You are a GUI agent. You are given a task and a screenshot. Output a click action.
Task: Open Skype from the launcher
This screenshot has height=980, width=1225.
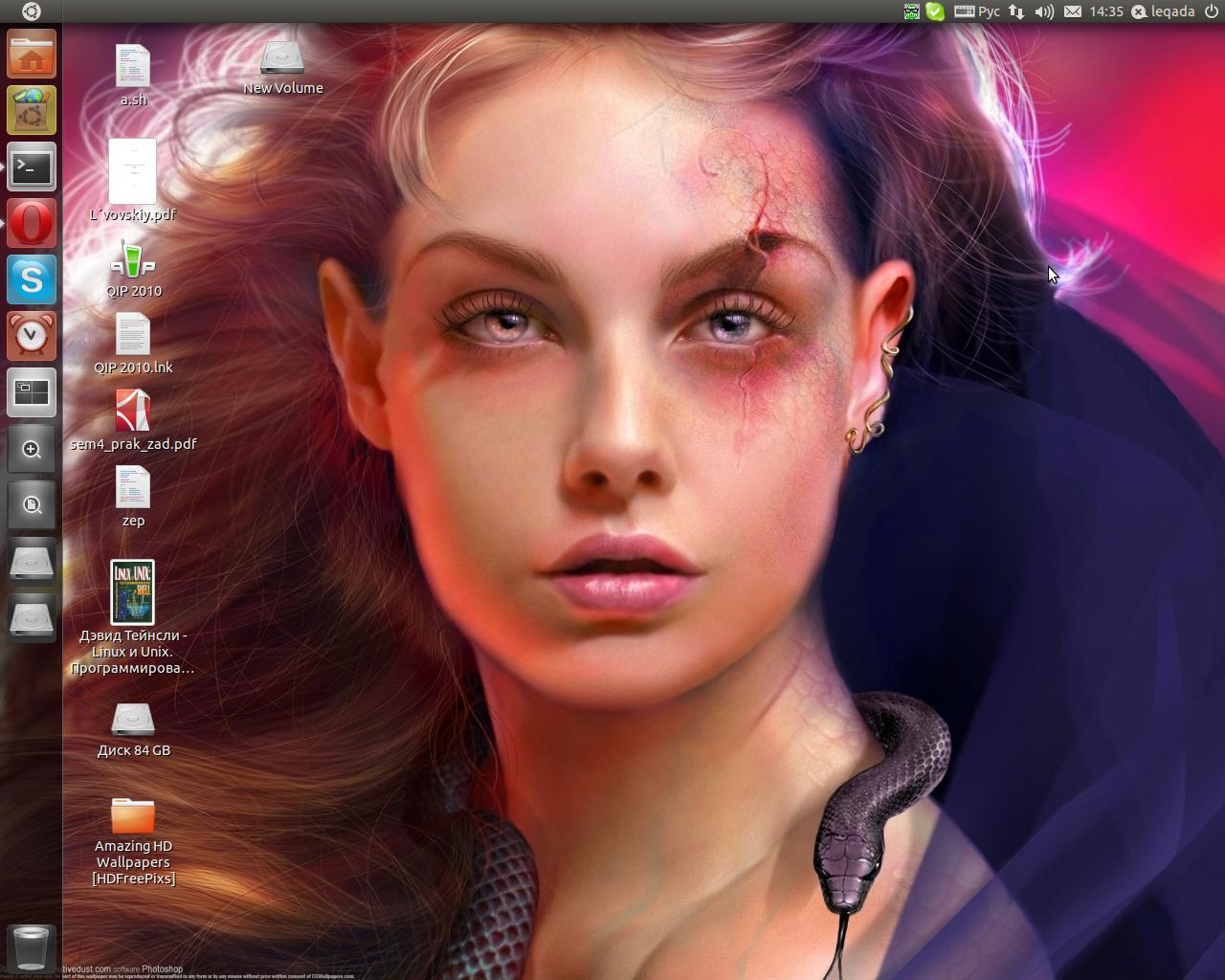(32, 279)
